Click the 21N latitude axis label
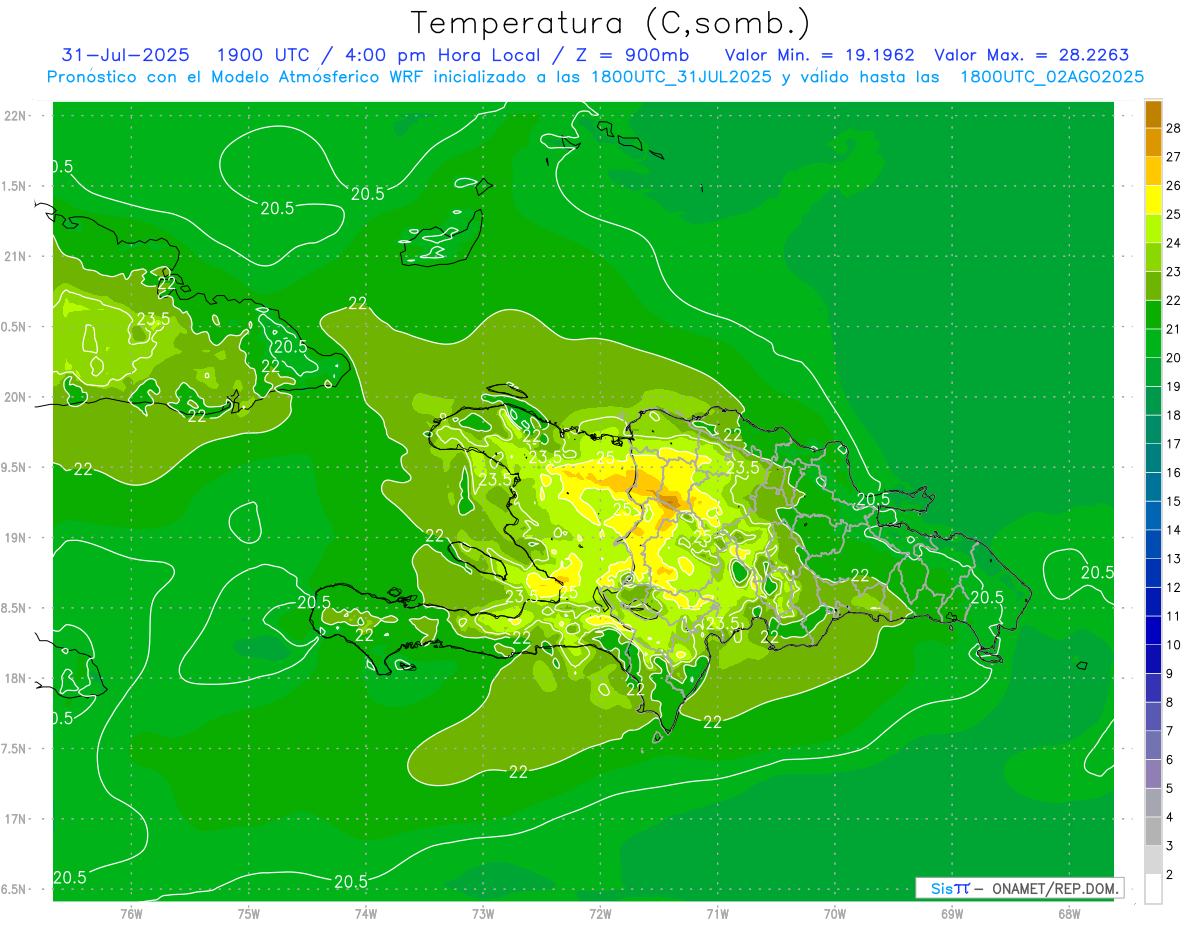The height and width of the screenshot is (927, 1200). 16,257
